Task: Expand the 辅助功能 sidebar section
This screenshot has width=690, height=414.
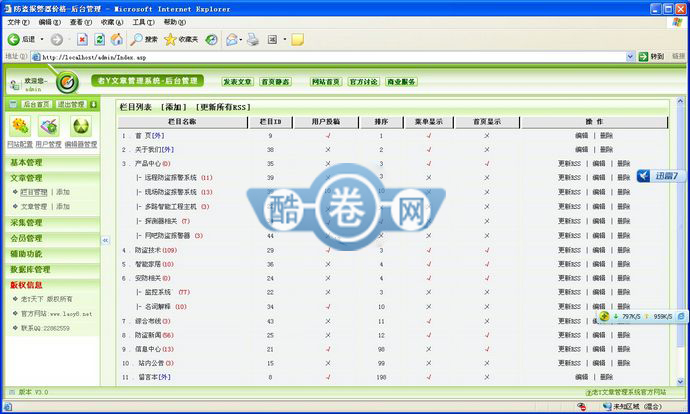Action: click(x=52, y=254)
